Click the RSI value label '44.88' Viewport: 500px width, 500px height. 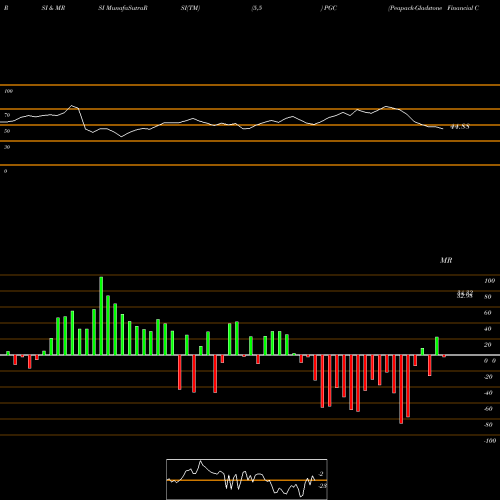click(x=460, y=127)
